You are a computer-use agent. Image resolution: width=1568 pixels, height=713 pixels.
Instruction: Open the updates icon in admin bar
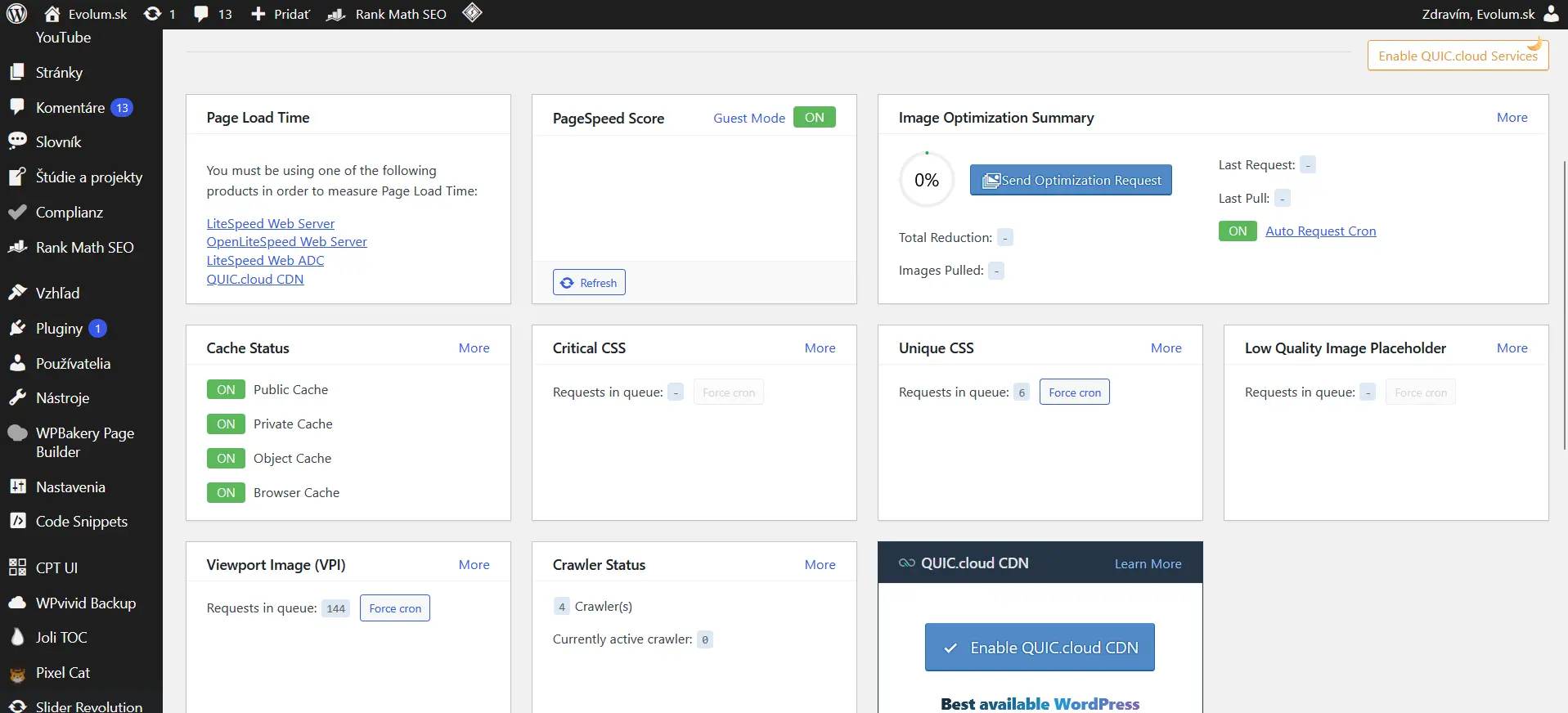point(152,14)
